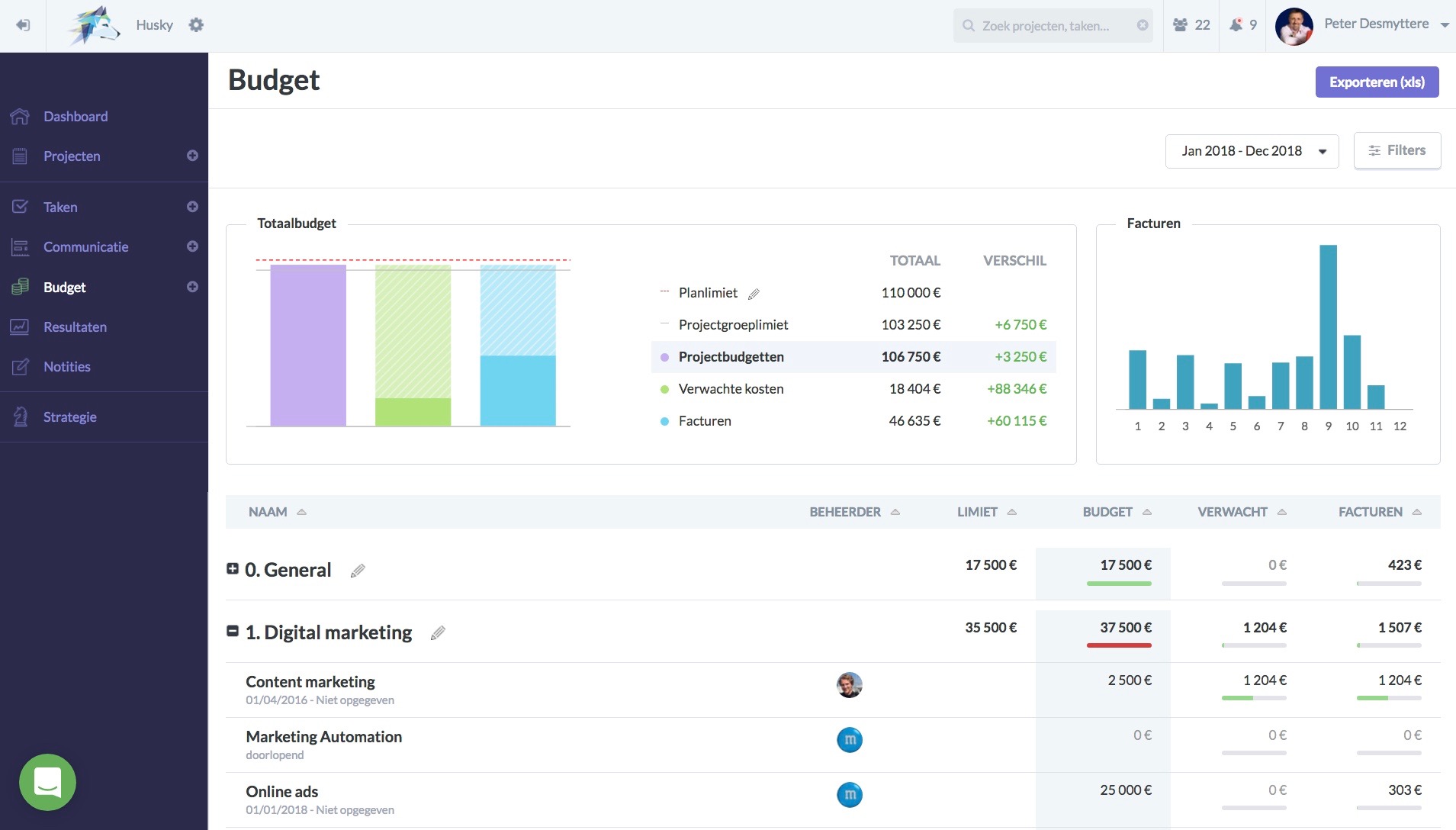This screenshot has height=830, width=1456.
Task: Sort table by BUDGET column
Action: click(x=1117, y=512)
